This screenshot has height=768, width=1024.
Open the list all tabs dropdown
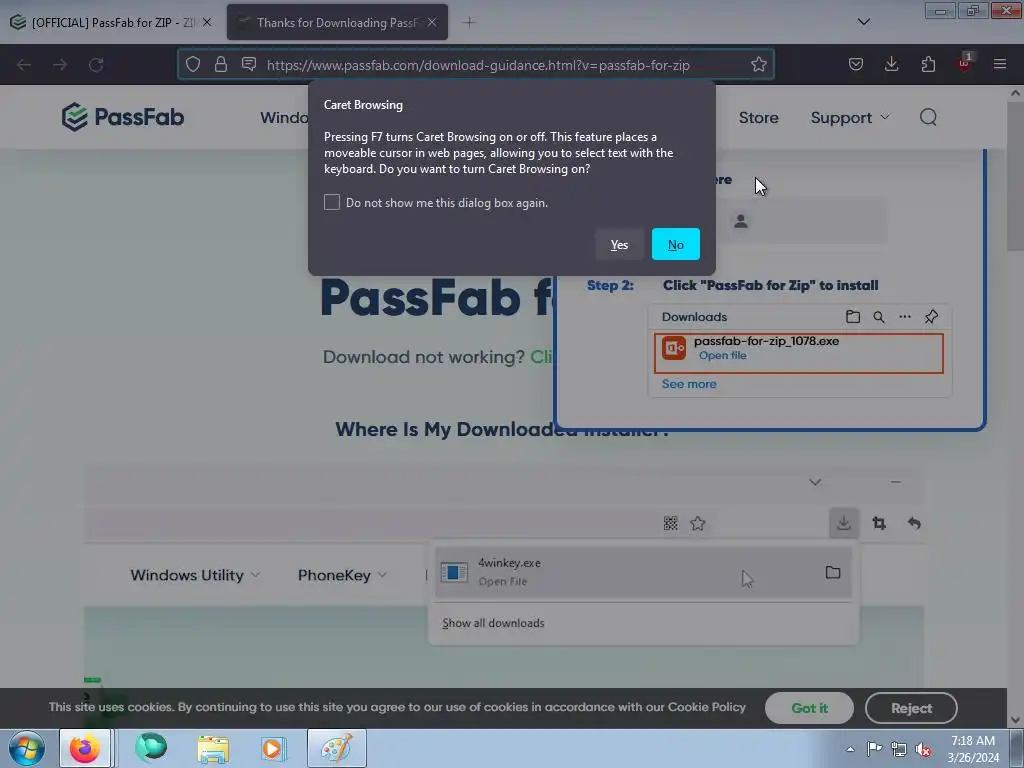[863, 22]
